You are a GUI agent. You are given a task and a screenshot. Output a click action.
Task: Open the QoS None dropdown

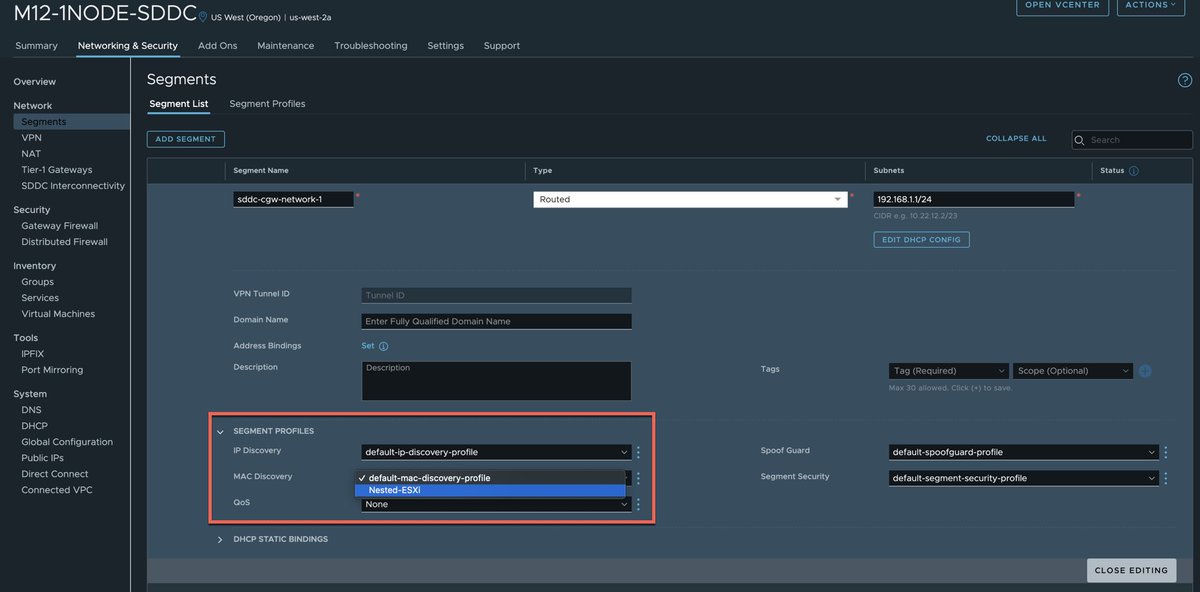[496, 504]
